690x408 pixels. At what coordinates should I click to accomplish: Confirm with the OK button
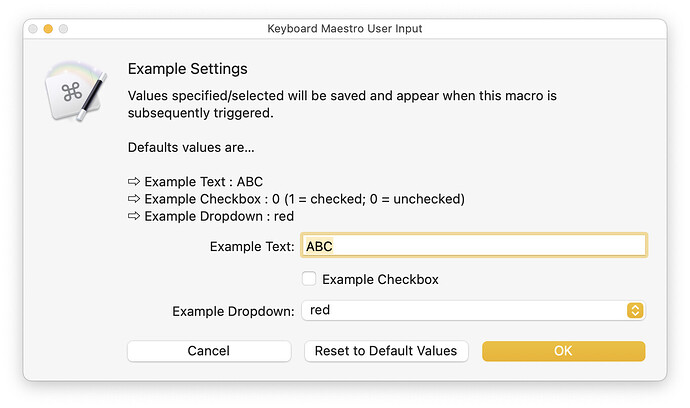coord(563,351)
